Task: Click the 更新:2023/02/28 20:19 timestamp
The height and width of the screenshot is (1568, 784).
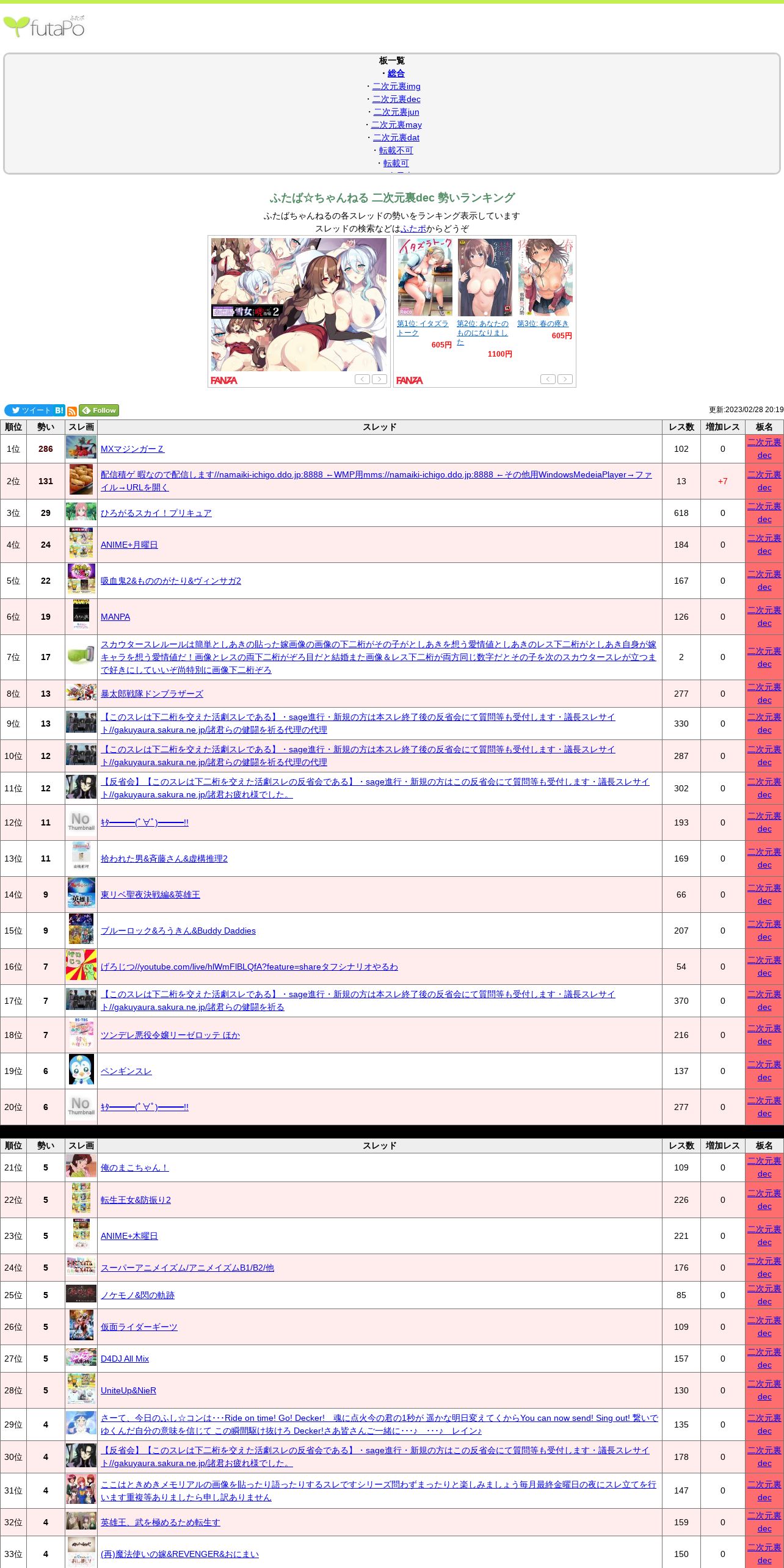Action: (x=746, y=410)
